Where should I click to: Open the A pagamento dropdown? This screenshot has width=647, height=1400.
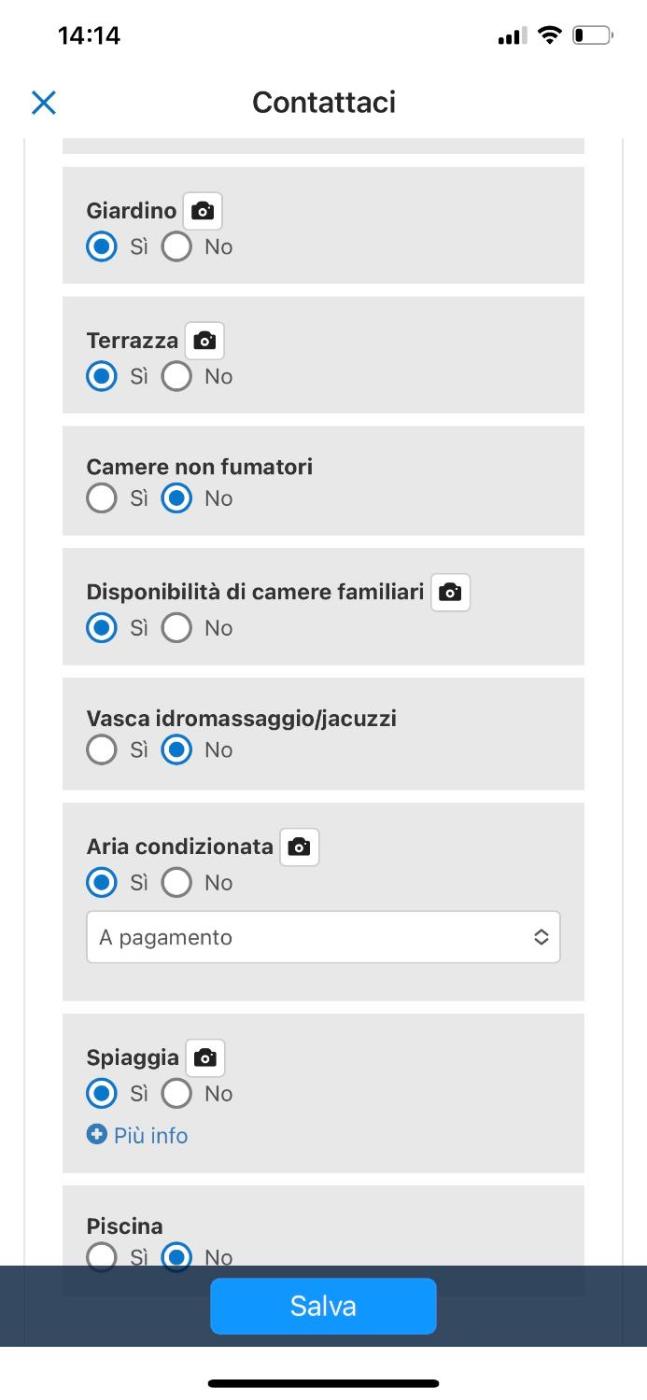[323, 937]
